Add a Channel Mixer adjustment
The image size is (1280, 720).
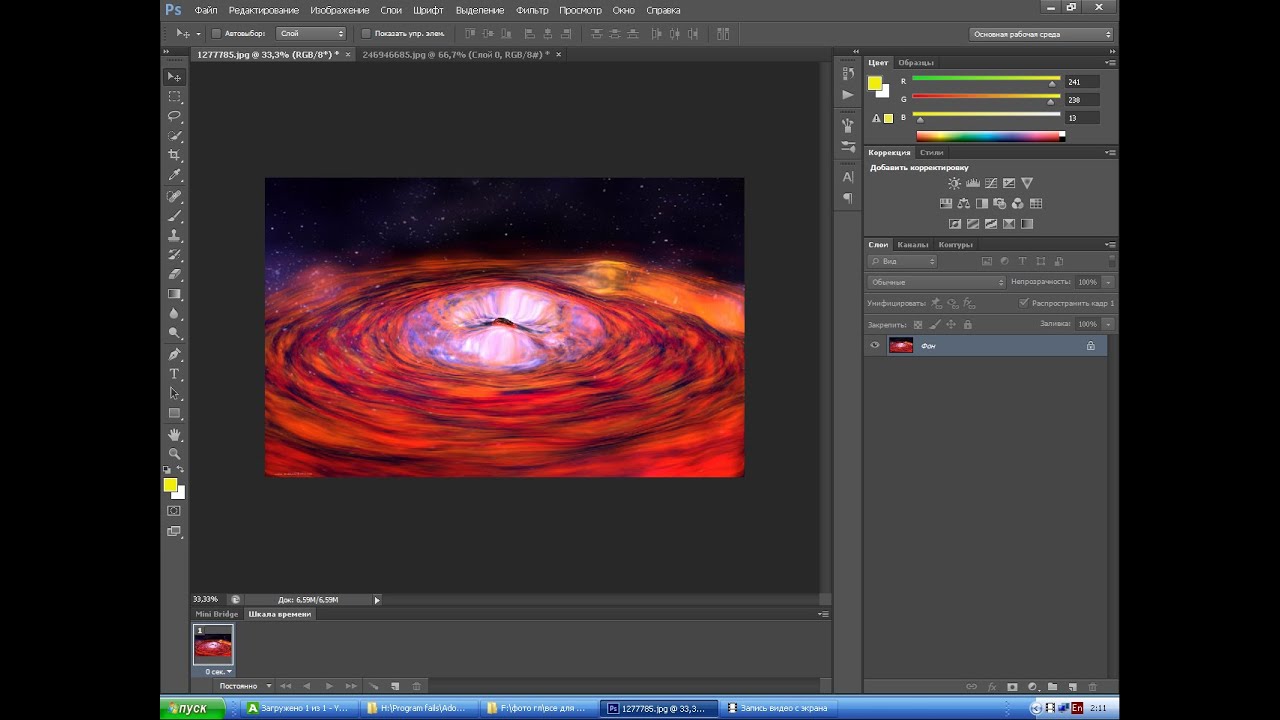pos(1018,204)
